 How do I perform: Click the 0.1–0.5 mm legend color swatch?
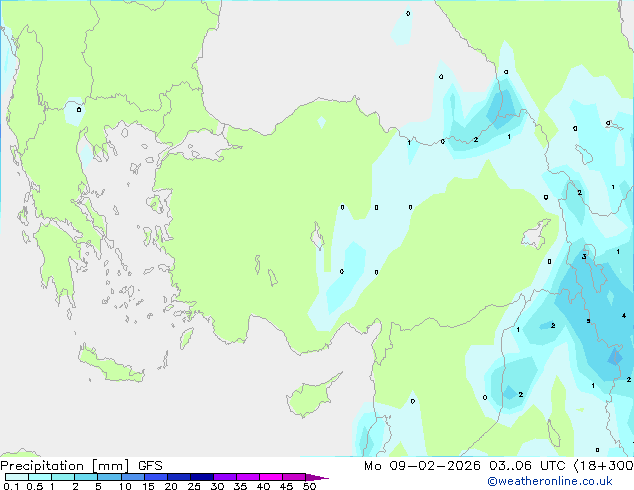click(17, 477)
